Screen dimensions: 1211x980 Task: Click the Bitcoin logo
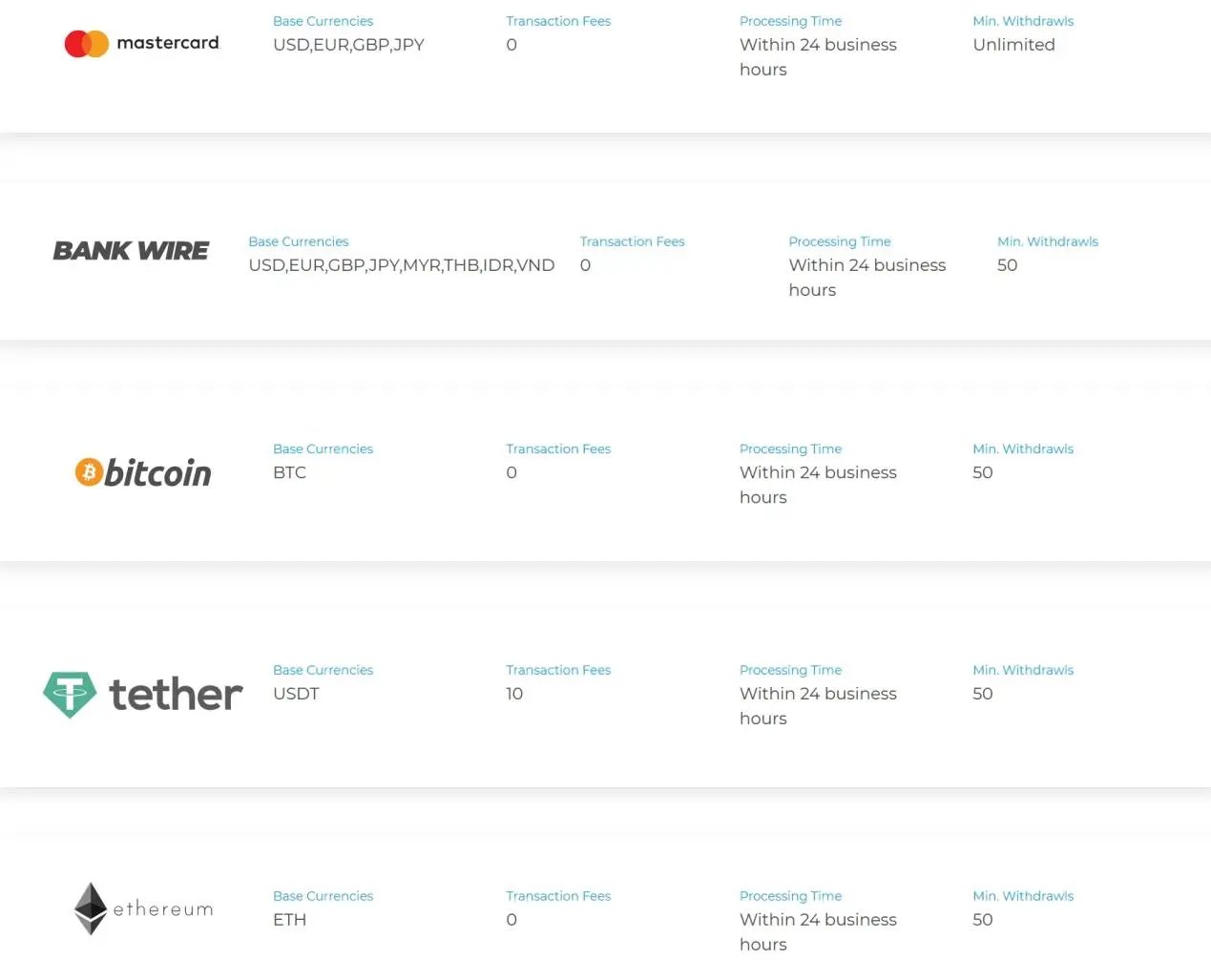(143, 472)
